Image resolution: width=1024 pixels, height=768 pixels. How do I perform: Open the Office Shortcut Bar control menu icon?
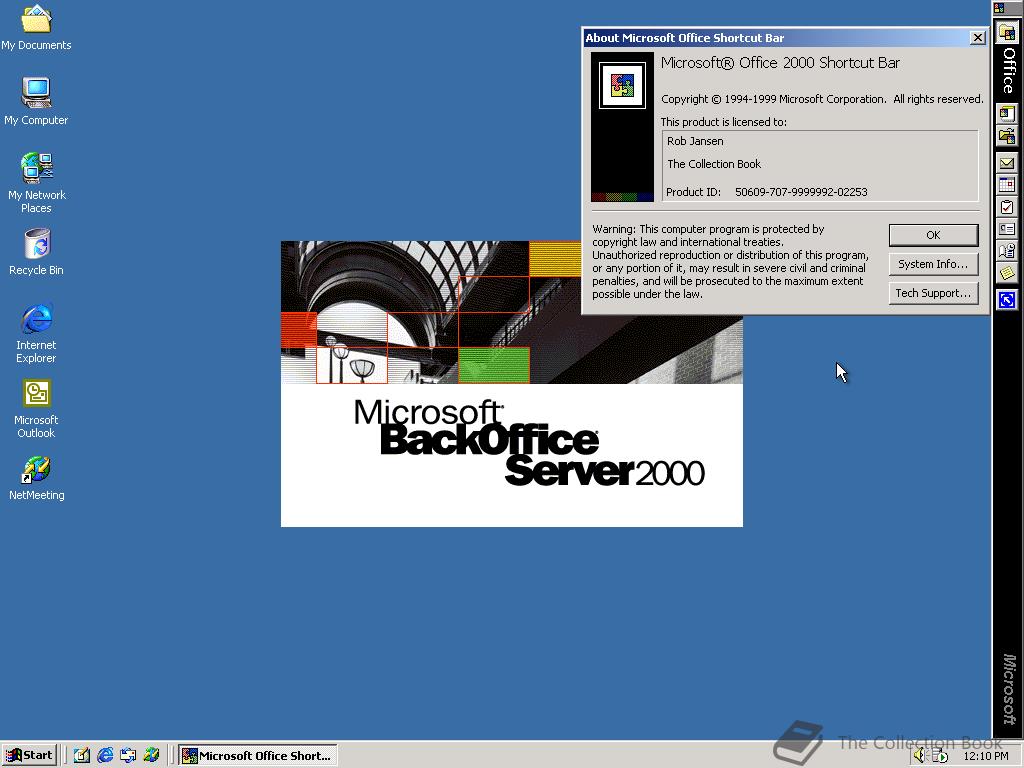tap(999, 7)
